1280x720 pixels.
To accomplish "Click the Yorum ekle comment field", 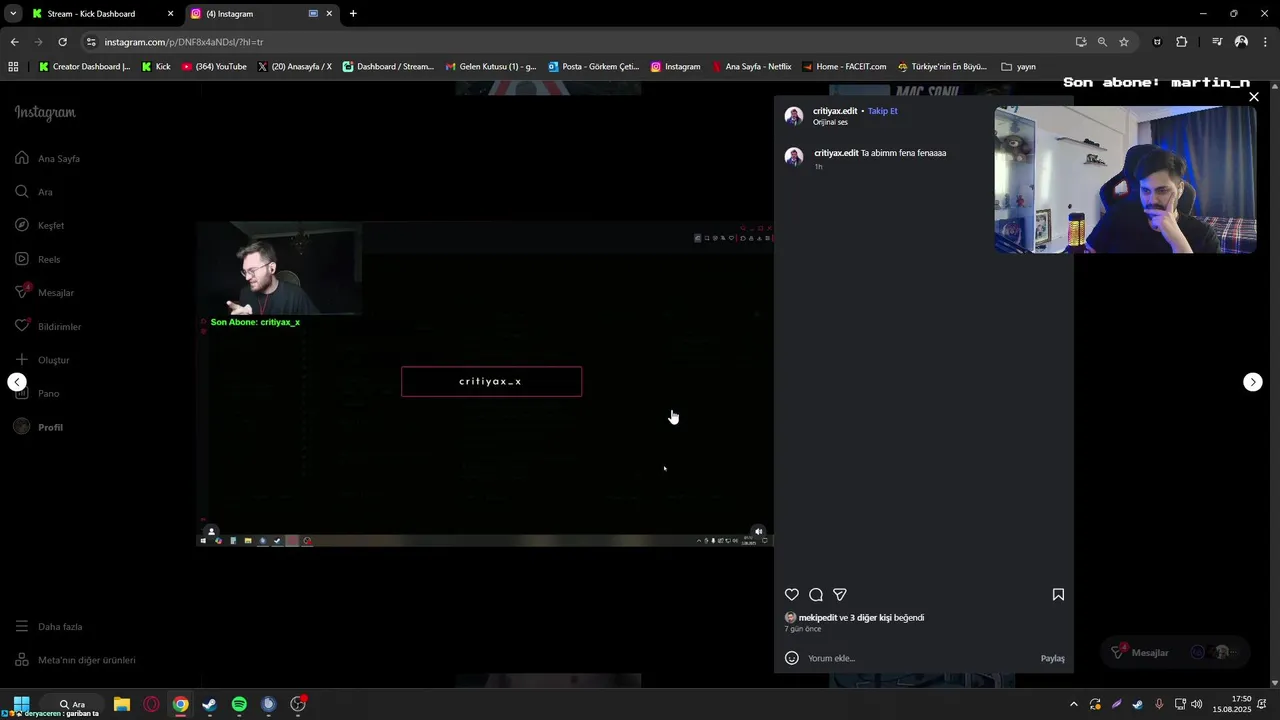I will coord(920,658).
